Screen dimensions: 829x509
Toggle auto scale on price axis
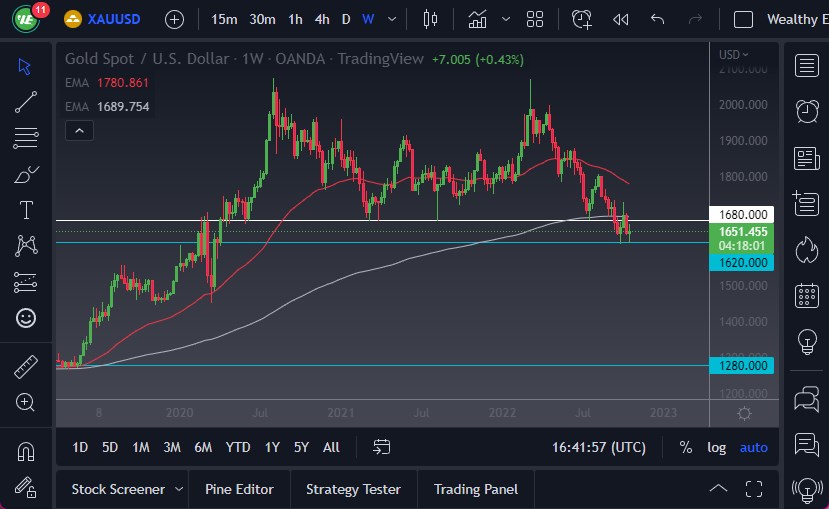(753, 447)
